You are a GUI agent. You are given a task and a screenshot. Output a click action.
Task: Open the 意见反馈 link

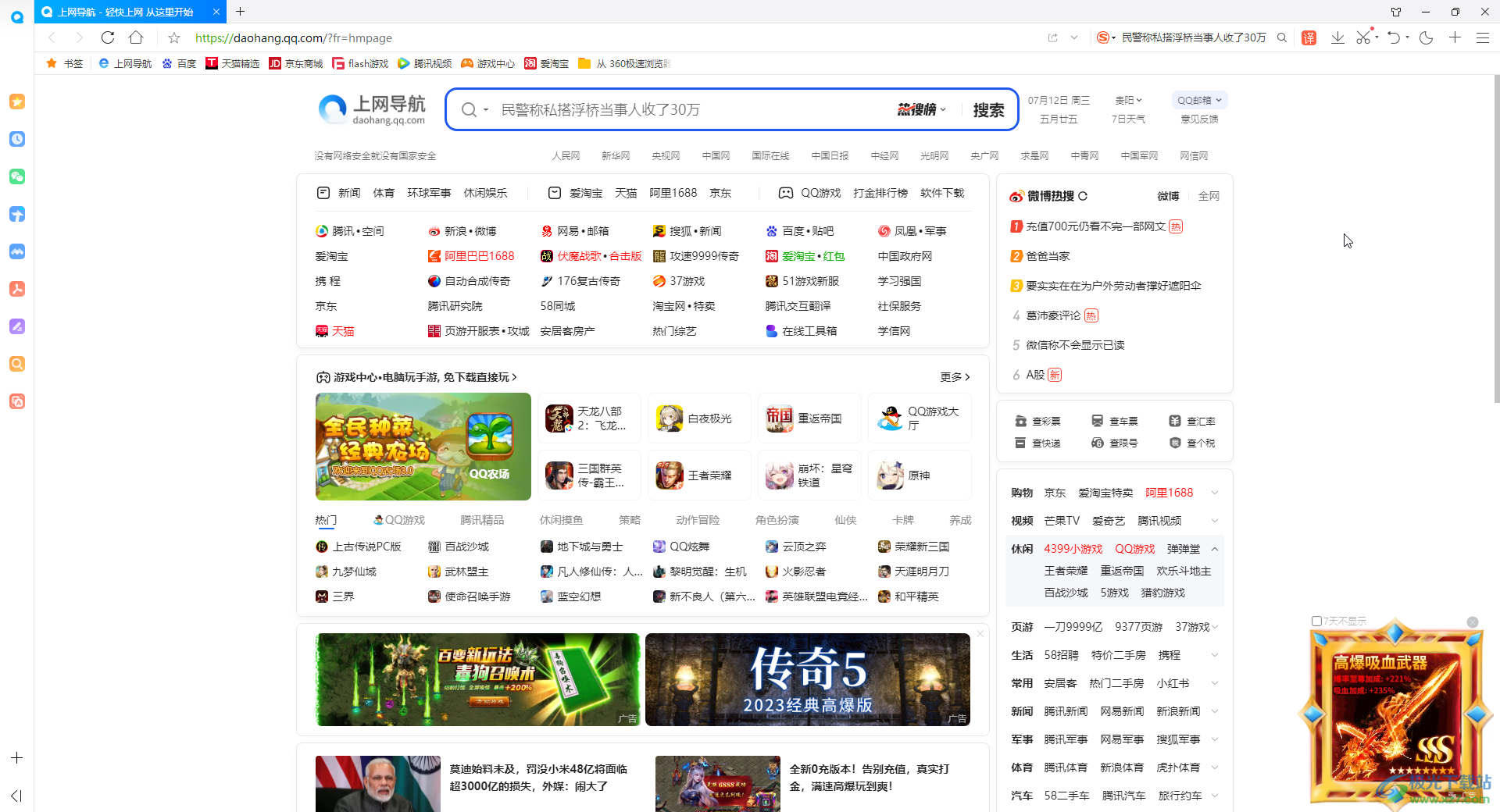(1199, 119)
